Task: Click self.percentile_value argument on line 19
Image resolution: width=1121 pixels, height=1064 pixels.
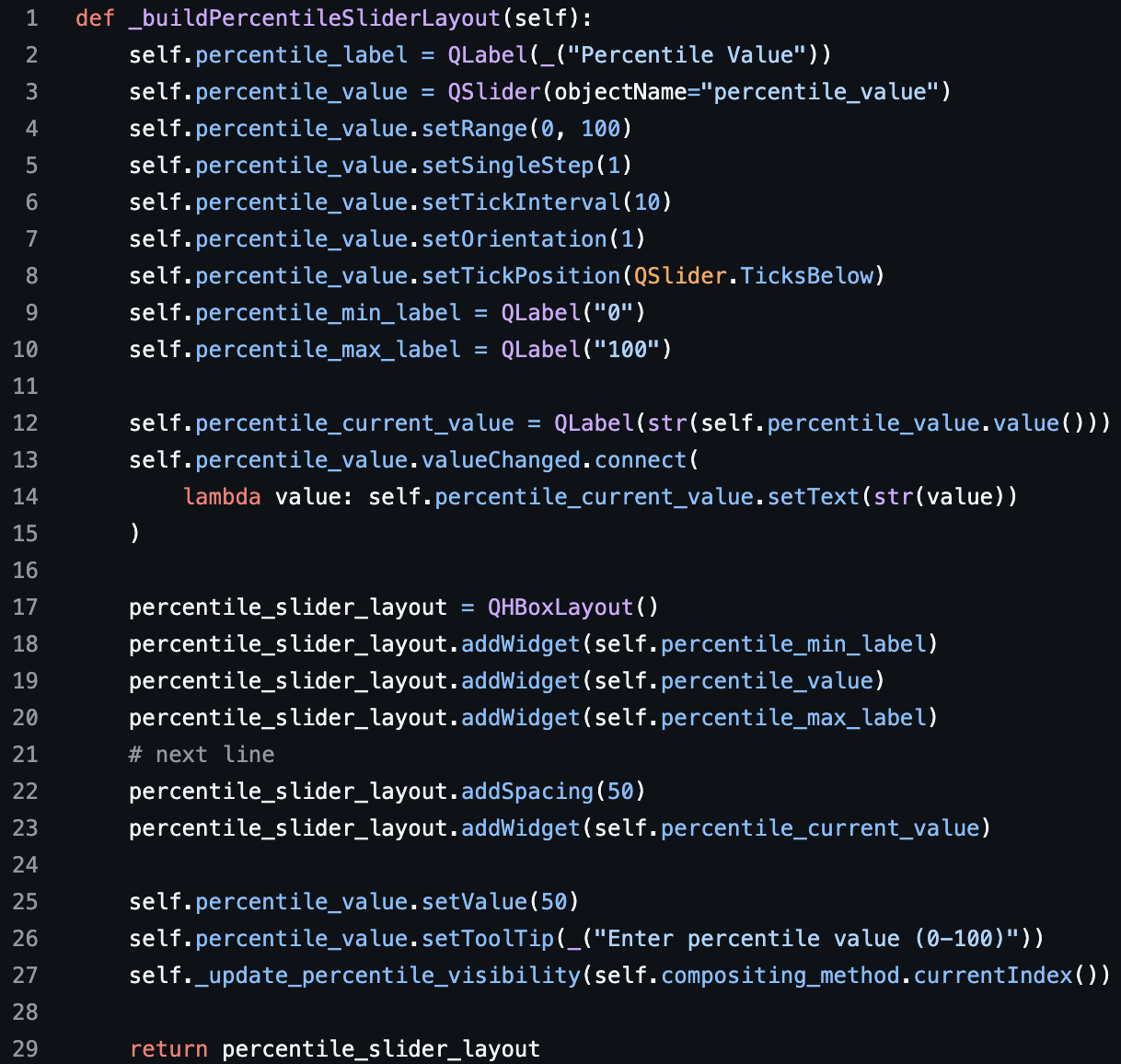Action: point(734,681)
